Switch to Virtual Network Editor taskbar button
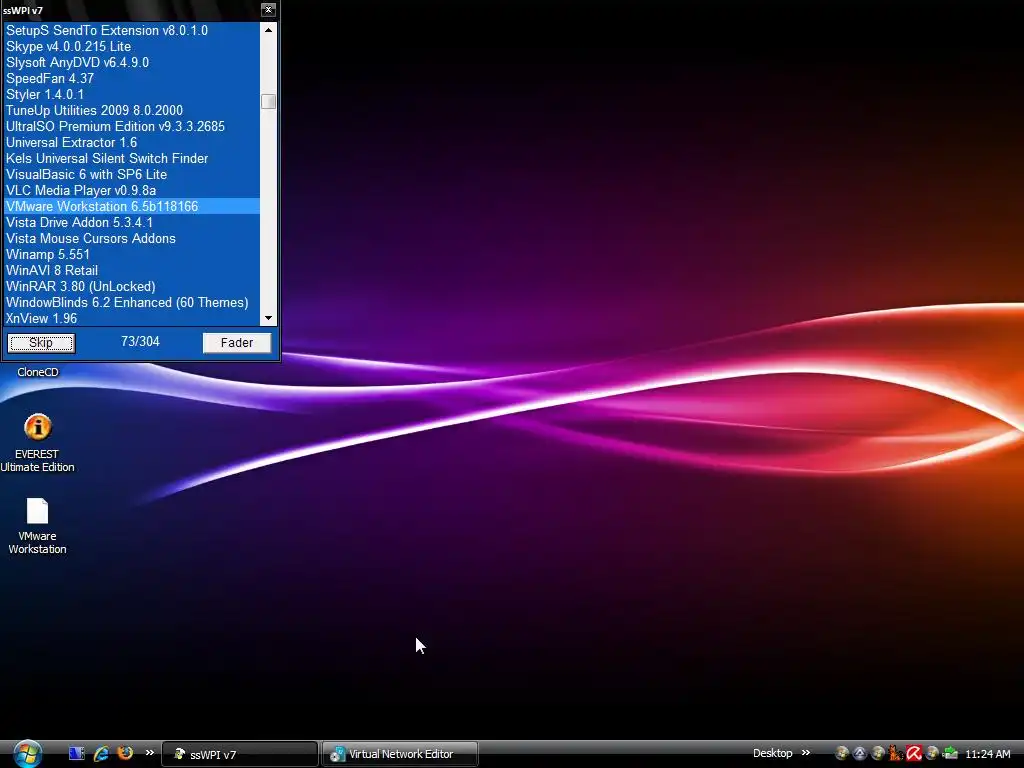Viewport: 1024px width, 768px height. point(400,754)
